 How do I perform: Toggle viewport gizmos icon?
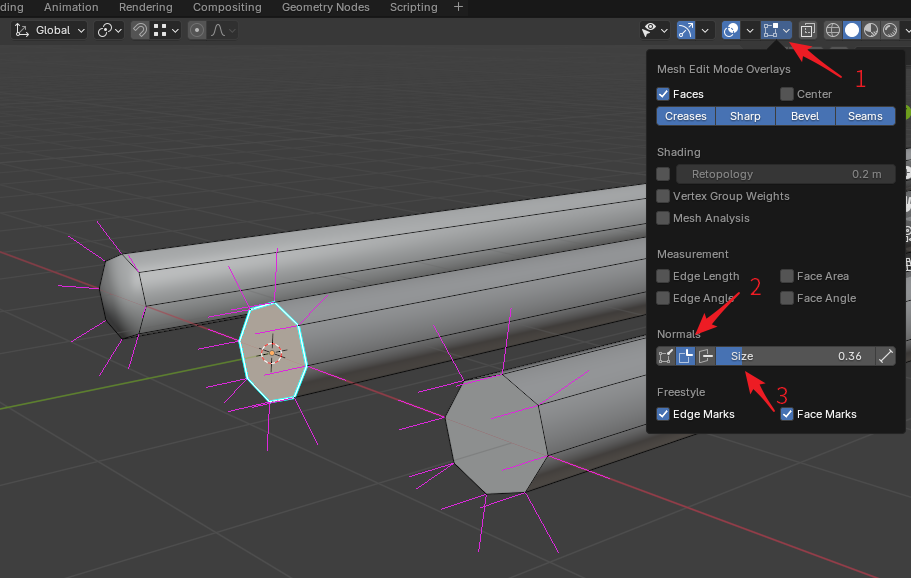(x=686, y=30)
